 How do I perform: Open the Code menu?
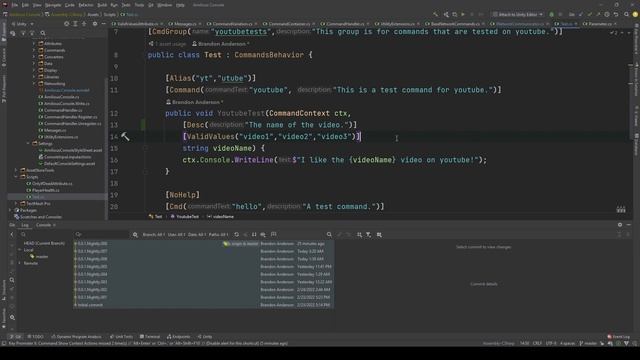(x=70, y=5)
